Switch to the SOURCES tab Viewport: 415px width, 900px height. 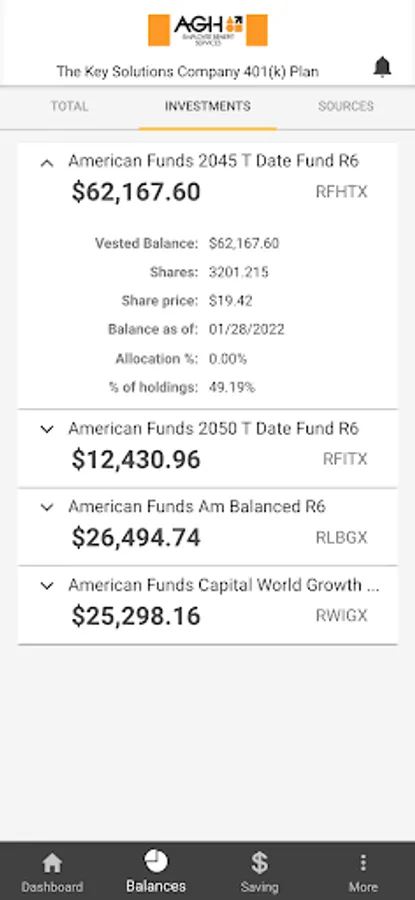(x=346, y=106)
